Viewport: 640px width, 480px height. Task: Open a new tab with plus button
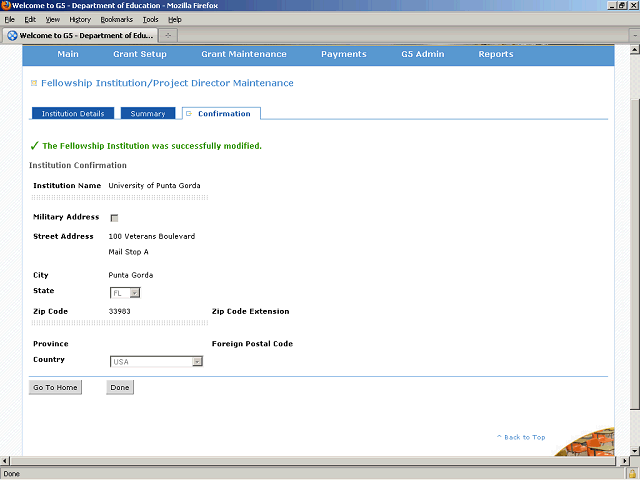pyautogui.click(x=168, y=36)
